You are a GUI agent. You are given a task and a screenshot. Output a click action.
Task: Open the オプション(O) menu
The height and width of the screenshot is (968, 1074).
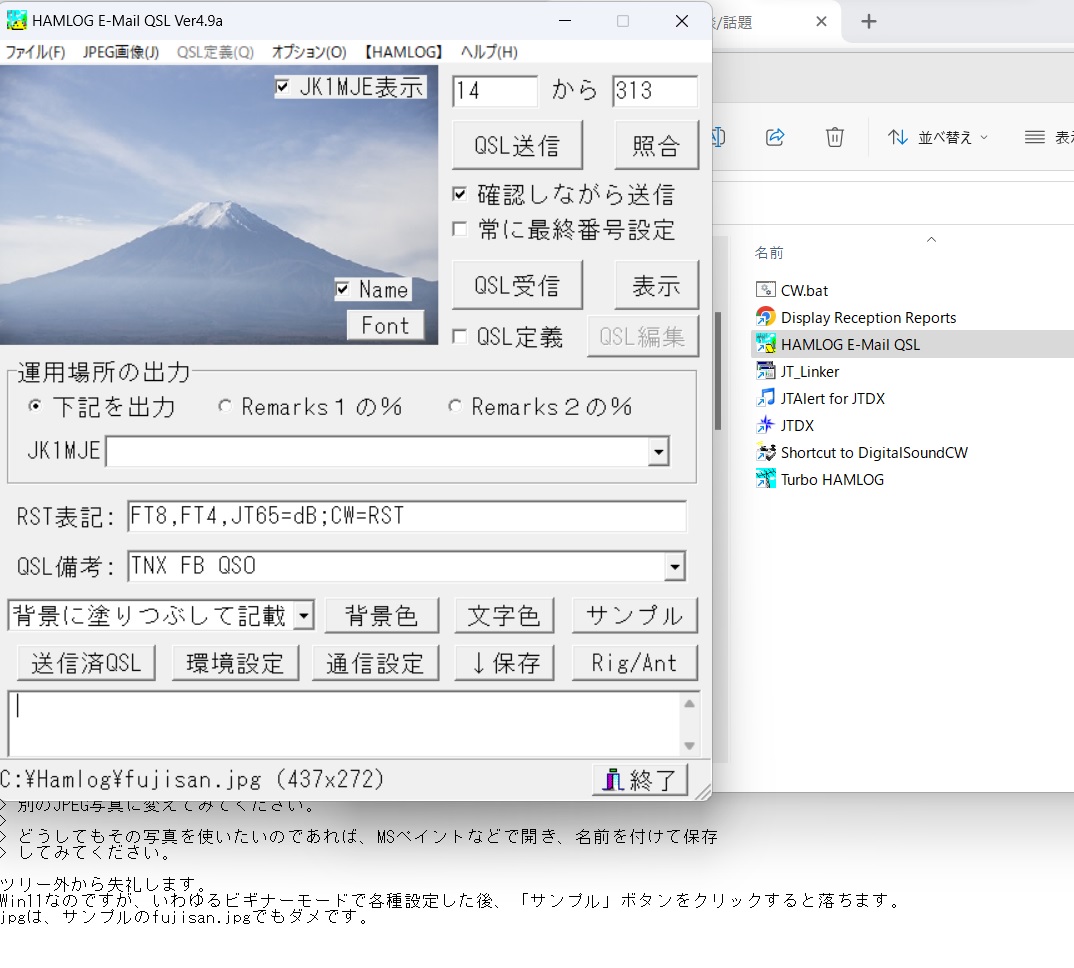pos(309,52)
